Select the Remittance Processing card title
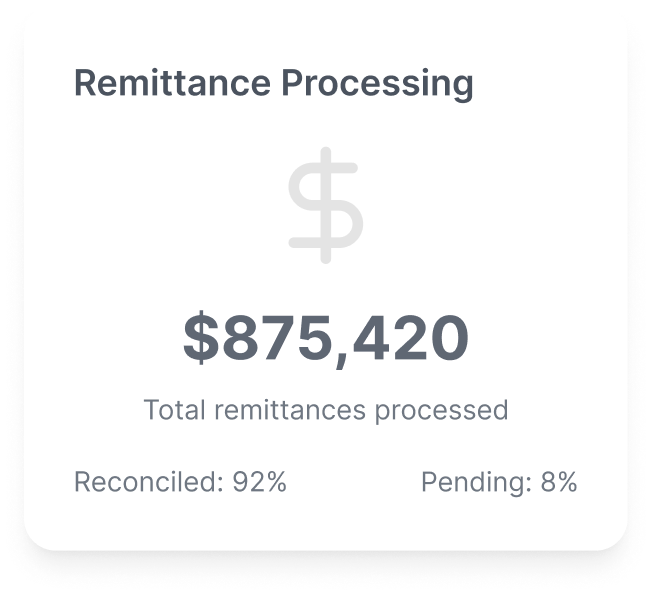This screenshot has height=595, width=652. pyautogui.click(x=273, y=84)
